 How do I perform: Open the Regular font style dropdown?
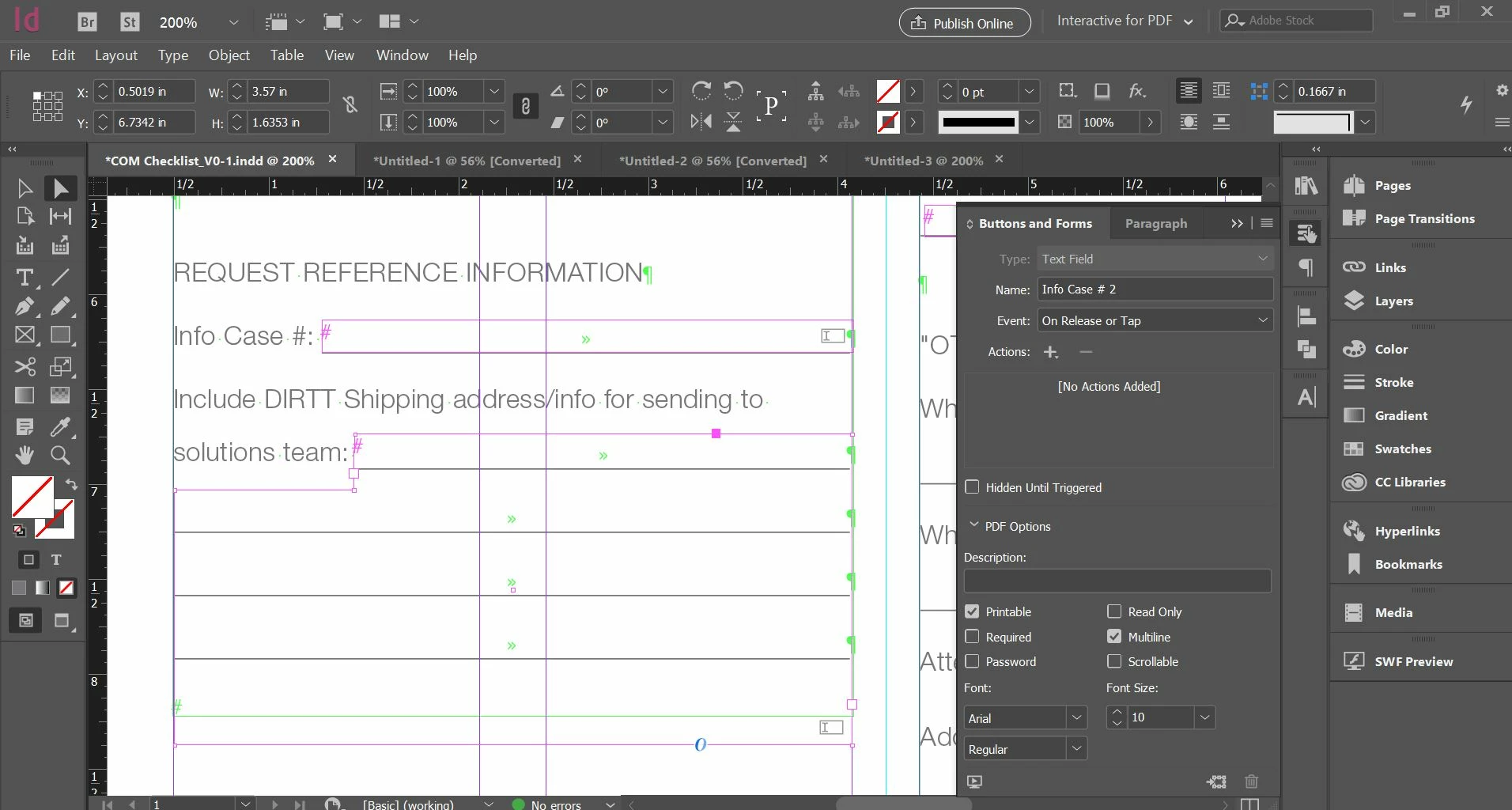pyautogui.click(x=1075, y=748)
